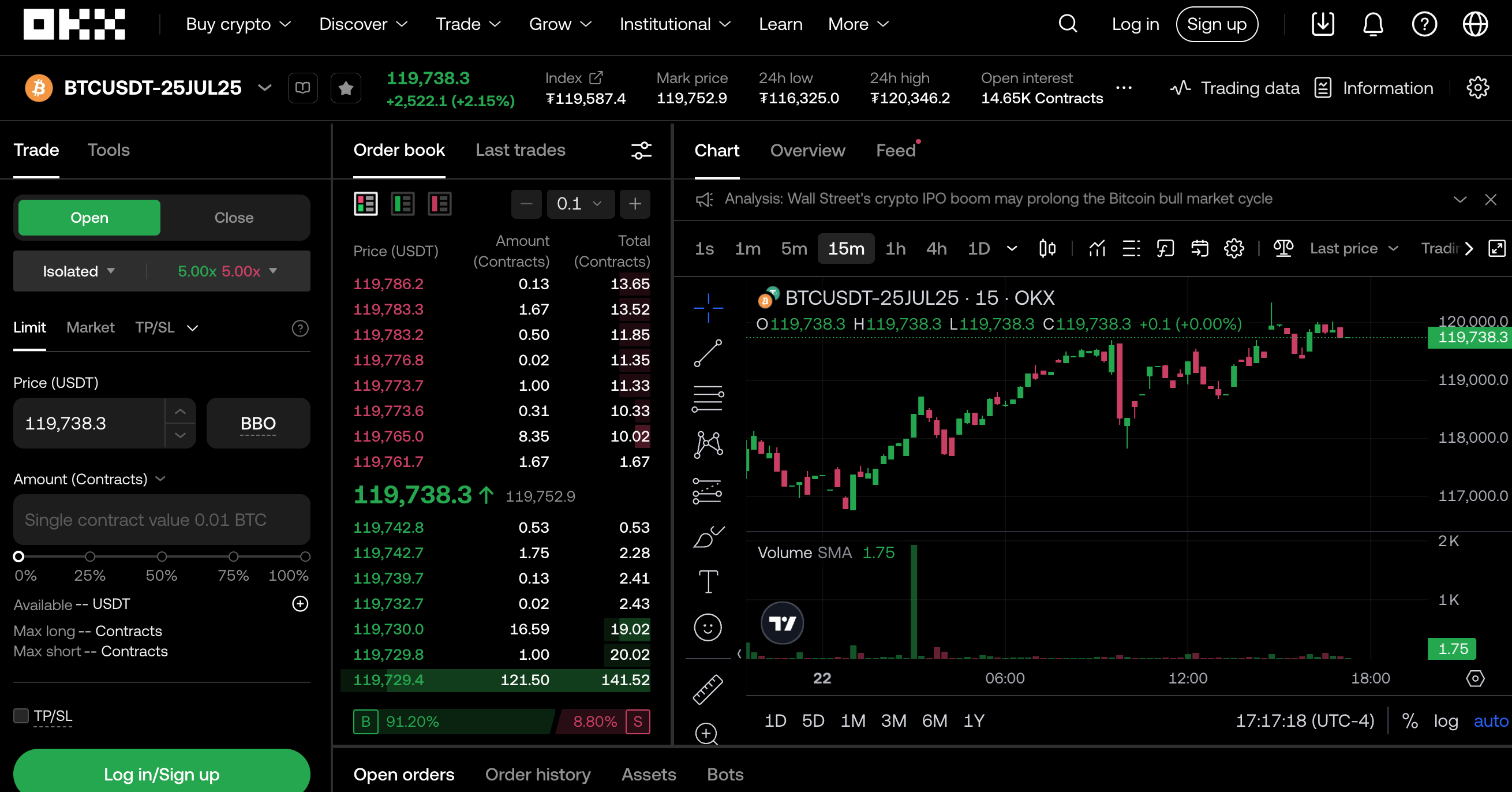
Task: Open the notifications bell
Action: 1373,24
